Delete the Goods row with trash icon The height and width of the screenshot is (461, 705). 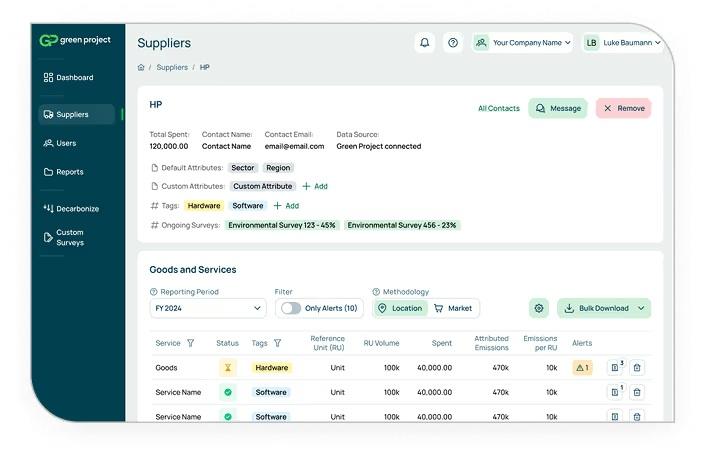coord(637,367)
